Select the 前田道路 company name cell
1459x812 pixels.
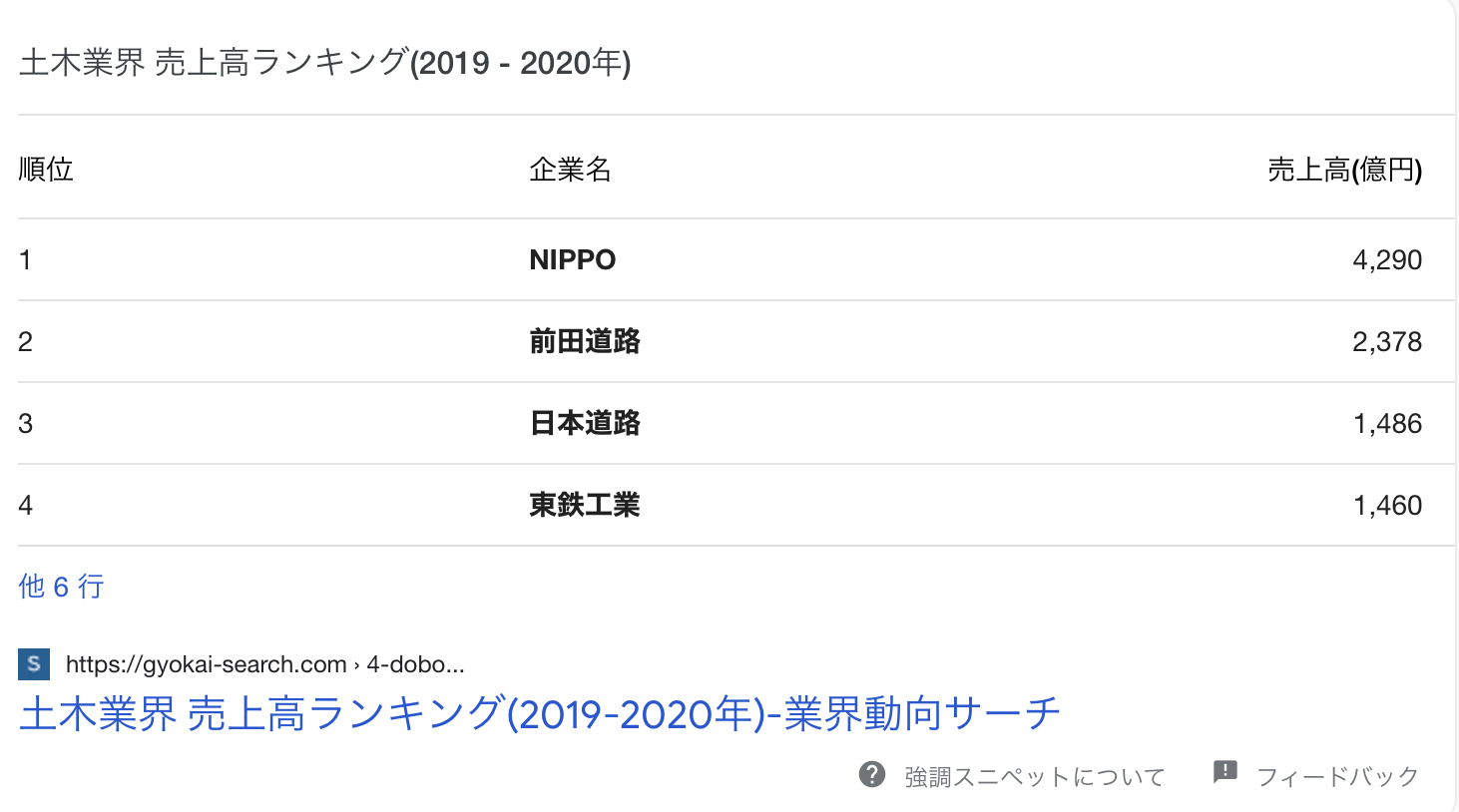coord(585,342)
